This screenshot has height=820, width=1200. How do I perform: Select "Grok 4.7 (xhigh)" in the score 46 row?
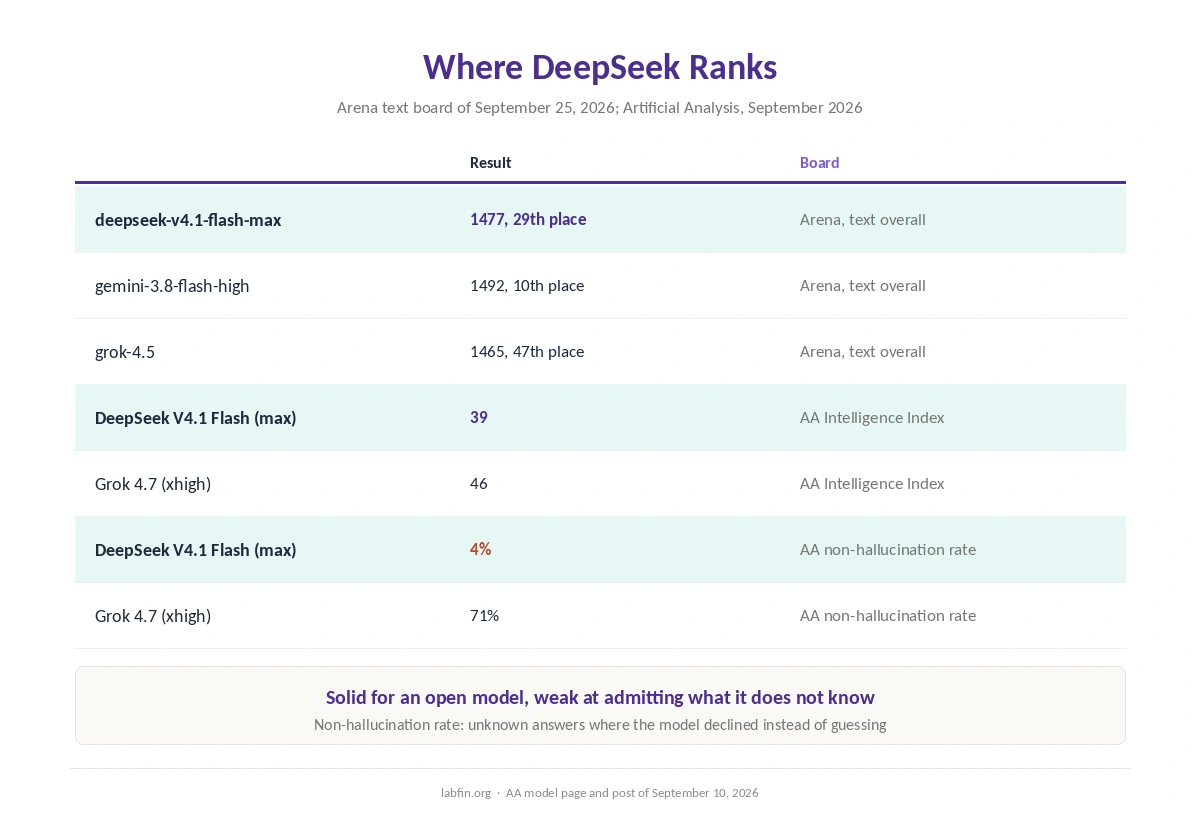(x=153, y=484)
